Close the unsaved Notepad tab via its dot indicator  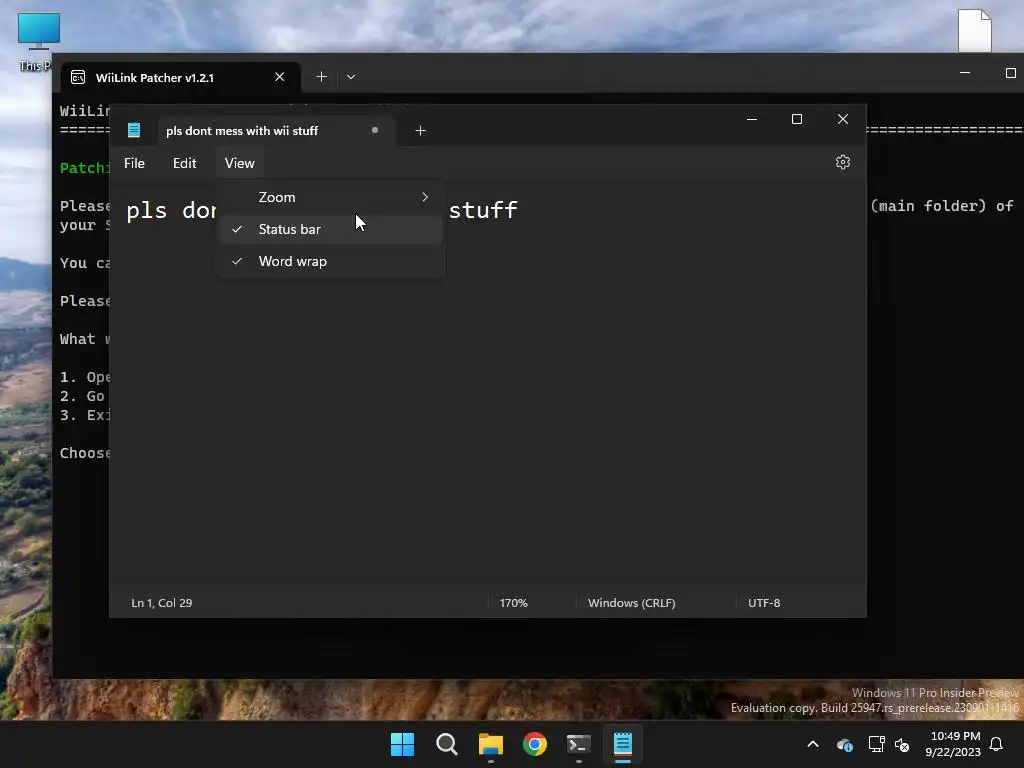(x=375, y=130)
